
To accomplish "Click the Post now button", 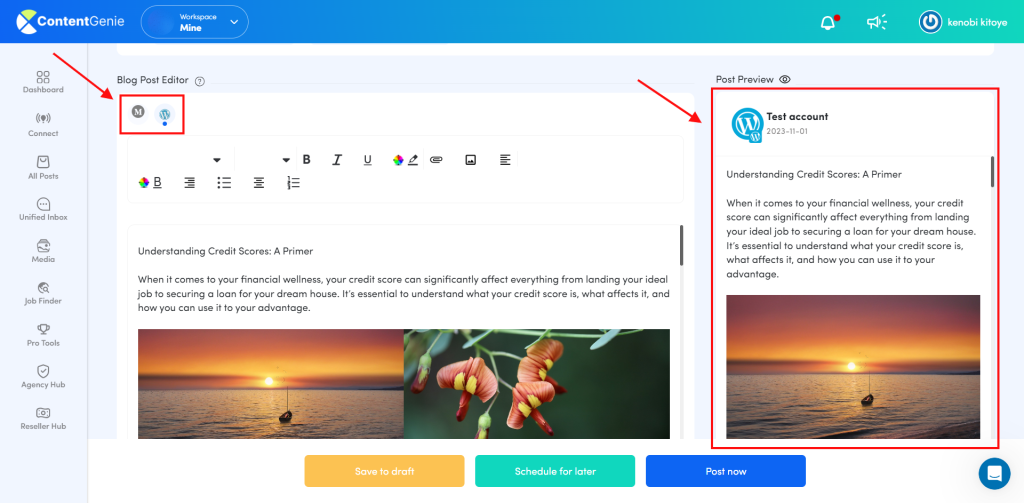I will (726, 471).
